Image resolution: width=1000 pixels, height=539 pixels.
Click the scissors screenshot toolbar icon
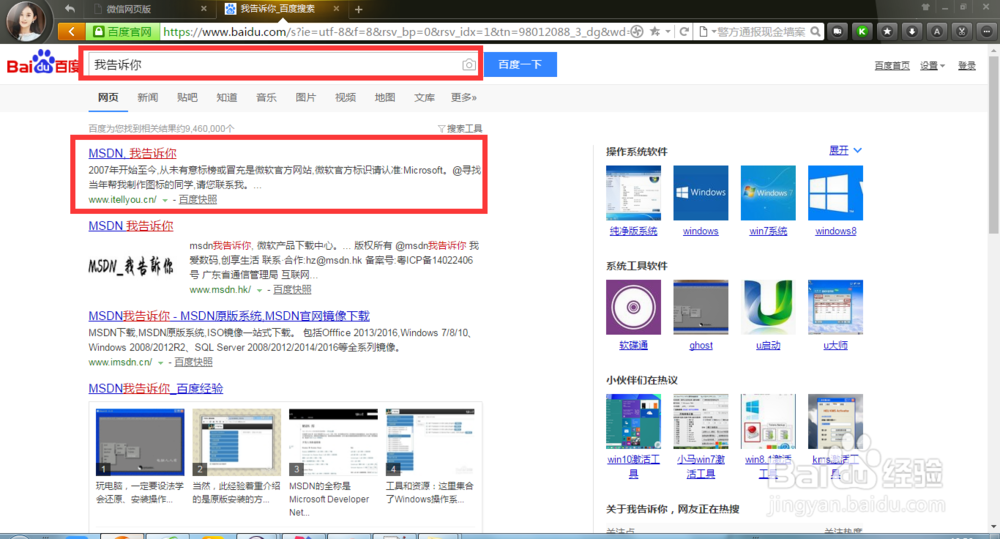coord(962,31)
